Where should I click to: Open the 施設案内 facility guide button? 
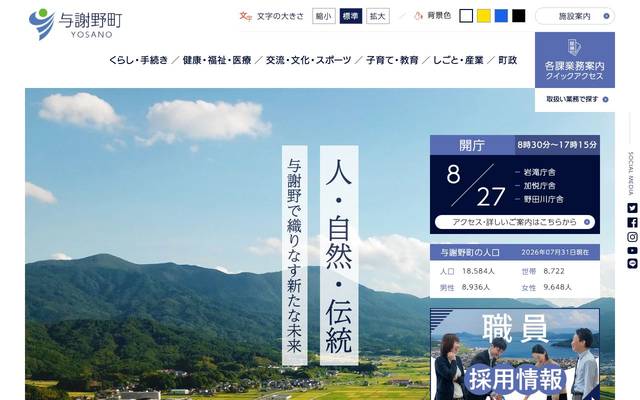click(x=575, y=16)
